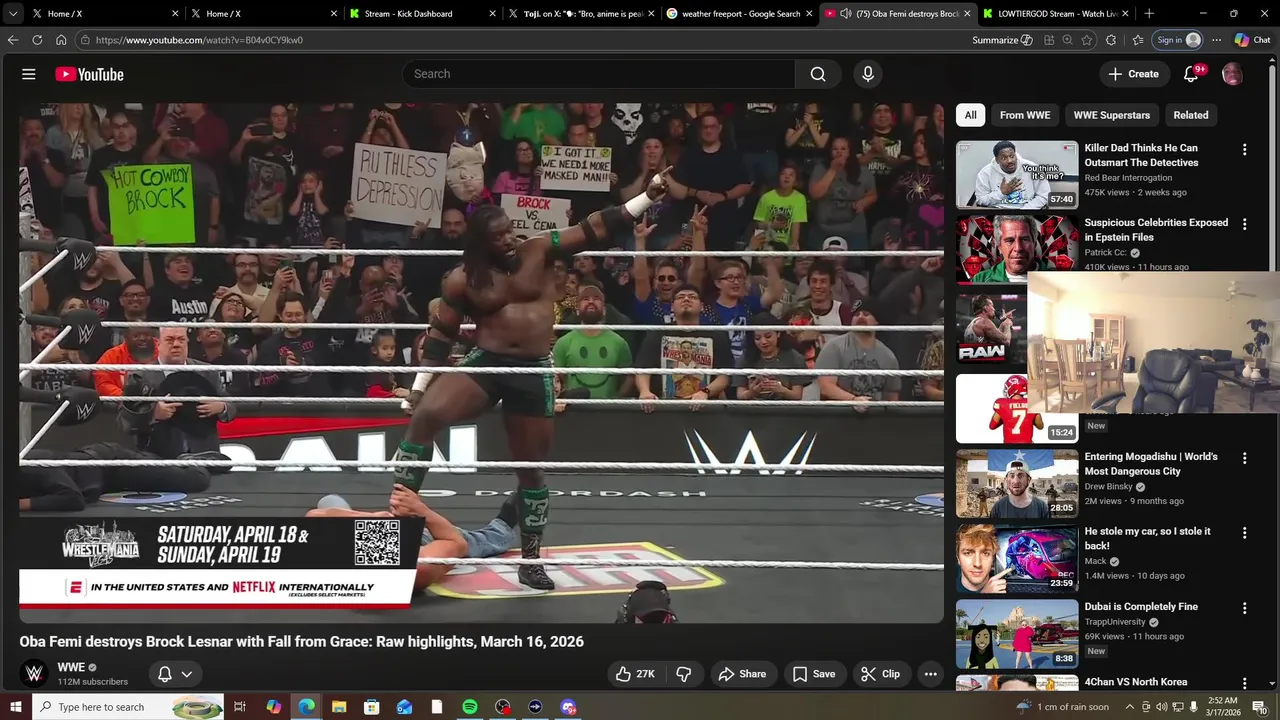Image resolution: width=1280 pixels, height=720 pixels.
Task: Dislike the video with the thumbs-down button
Action: click(x=684, y=674)
